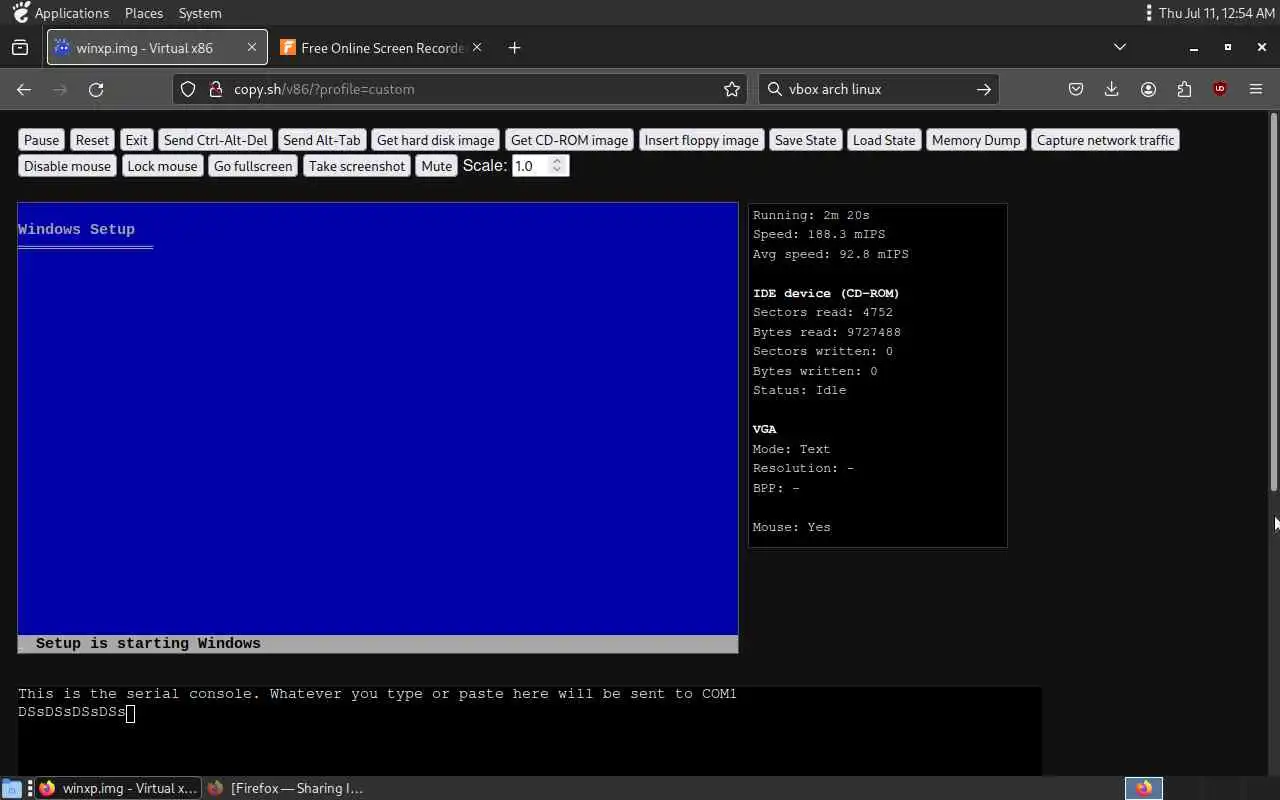Toggle the Lock mouse button

click(162, 166)
